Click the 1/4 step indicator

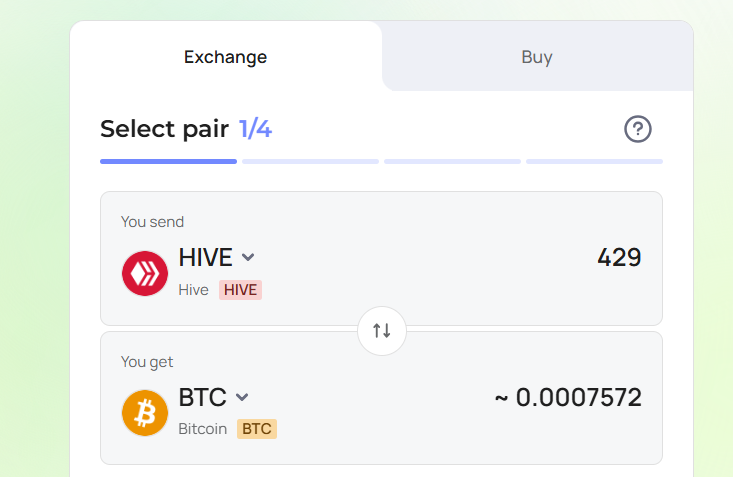tap(255, 129)
